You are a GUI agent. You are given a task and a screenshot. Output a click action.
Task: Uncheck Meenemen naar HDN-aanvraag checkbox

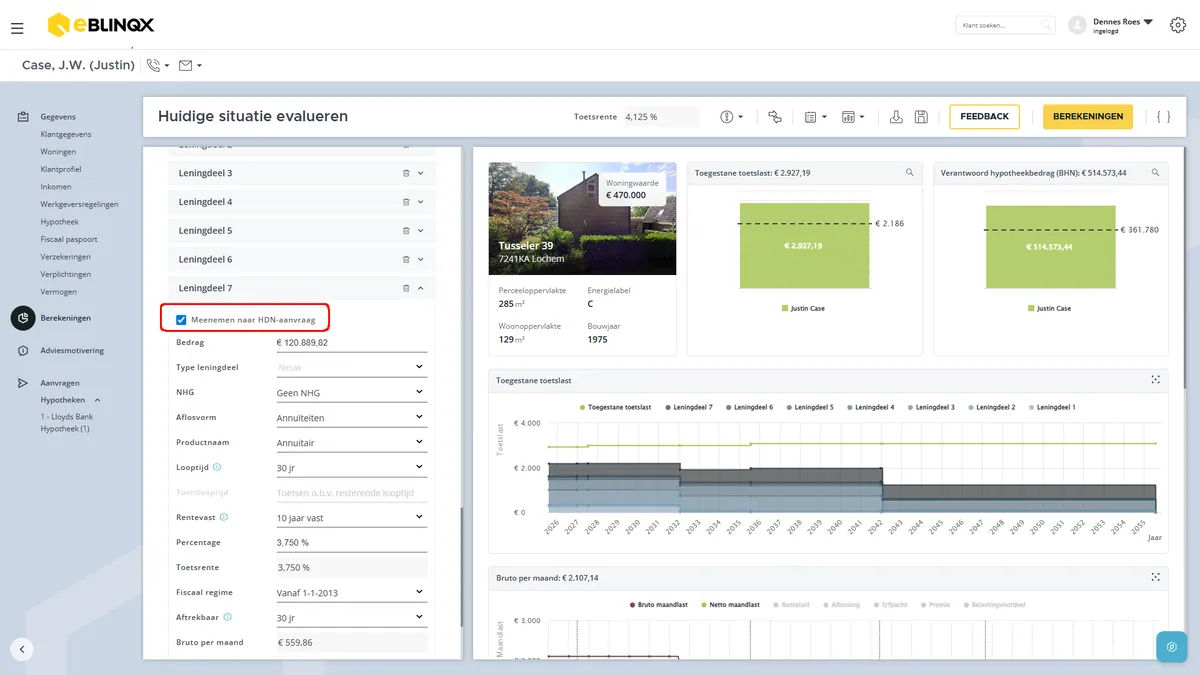tap(181, 320)
